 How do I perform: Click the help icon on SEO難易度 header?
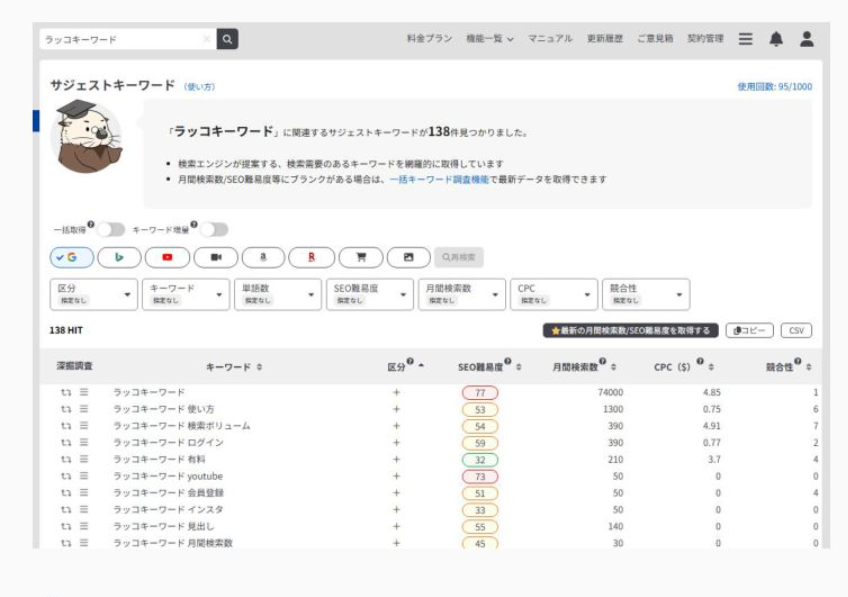pyautogui.click(x=507, y=361)
